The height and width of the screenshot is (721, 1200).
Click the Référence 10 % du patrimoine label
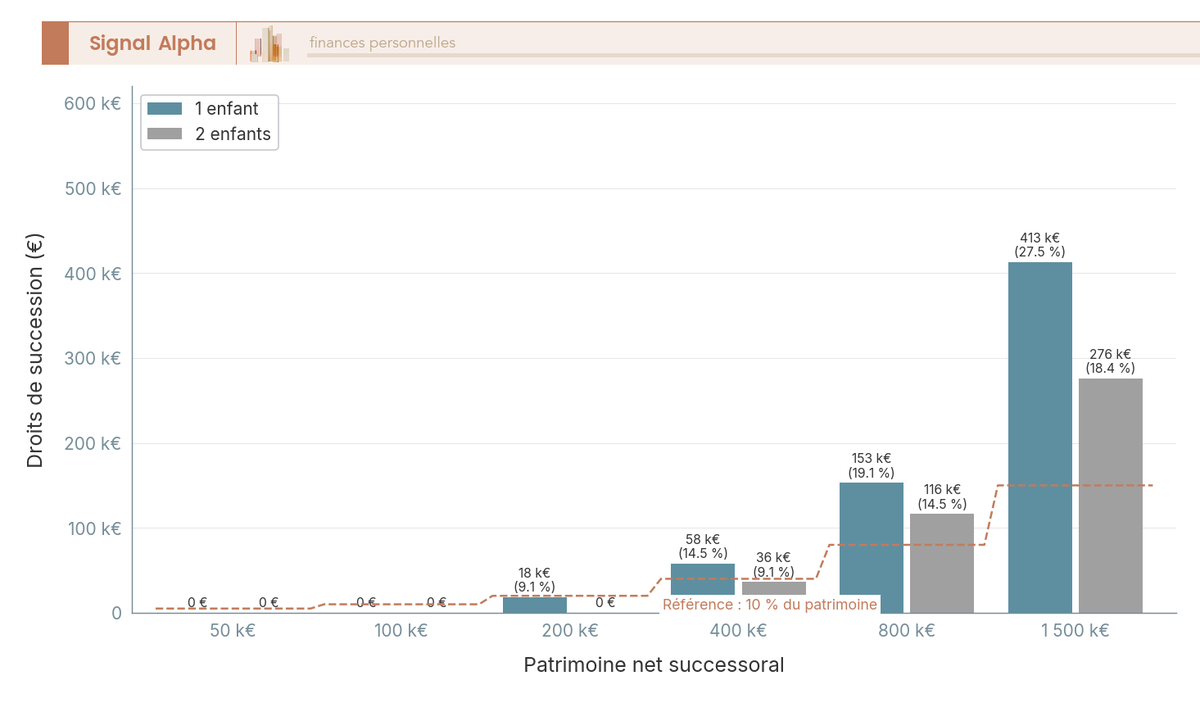(x=770, y=604)
